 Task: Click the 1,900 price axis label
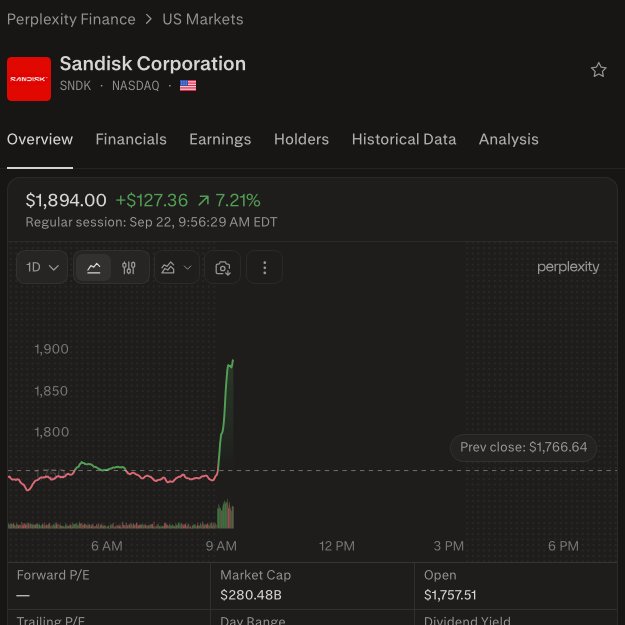click(x=51, y=349)
